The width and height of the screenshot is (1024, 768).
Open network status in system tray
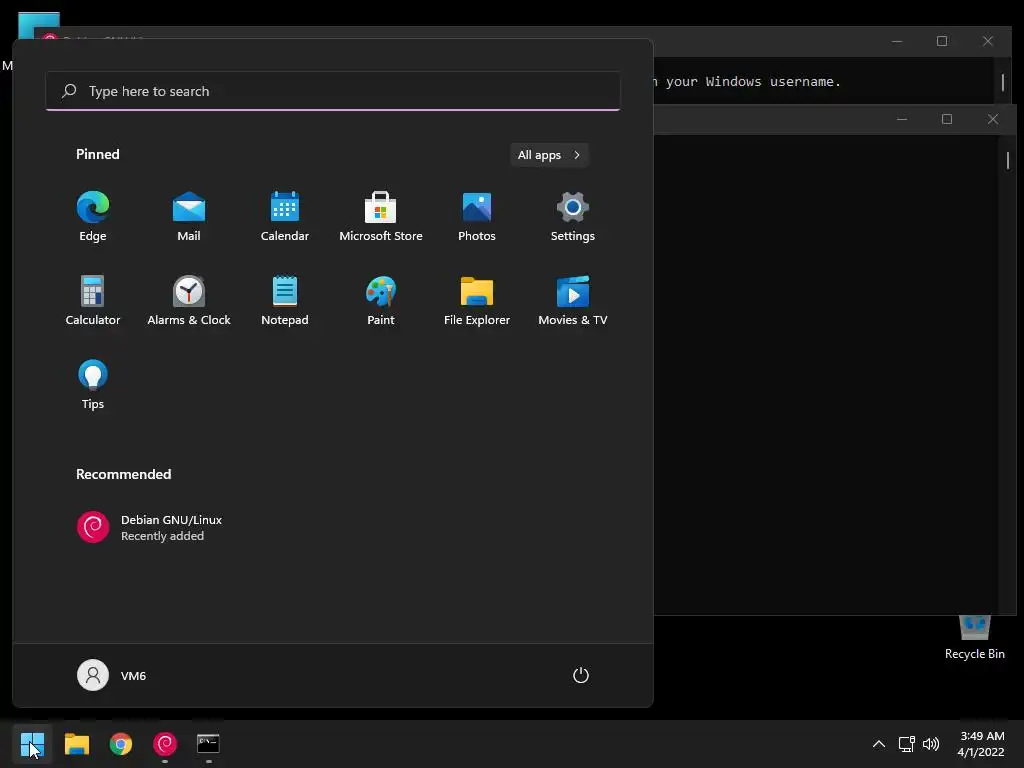[906, 744]
